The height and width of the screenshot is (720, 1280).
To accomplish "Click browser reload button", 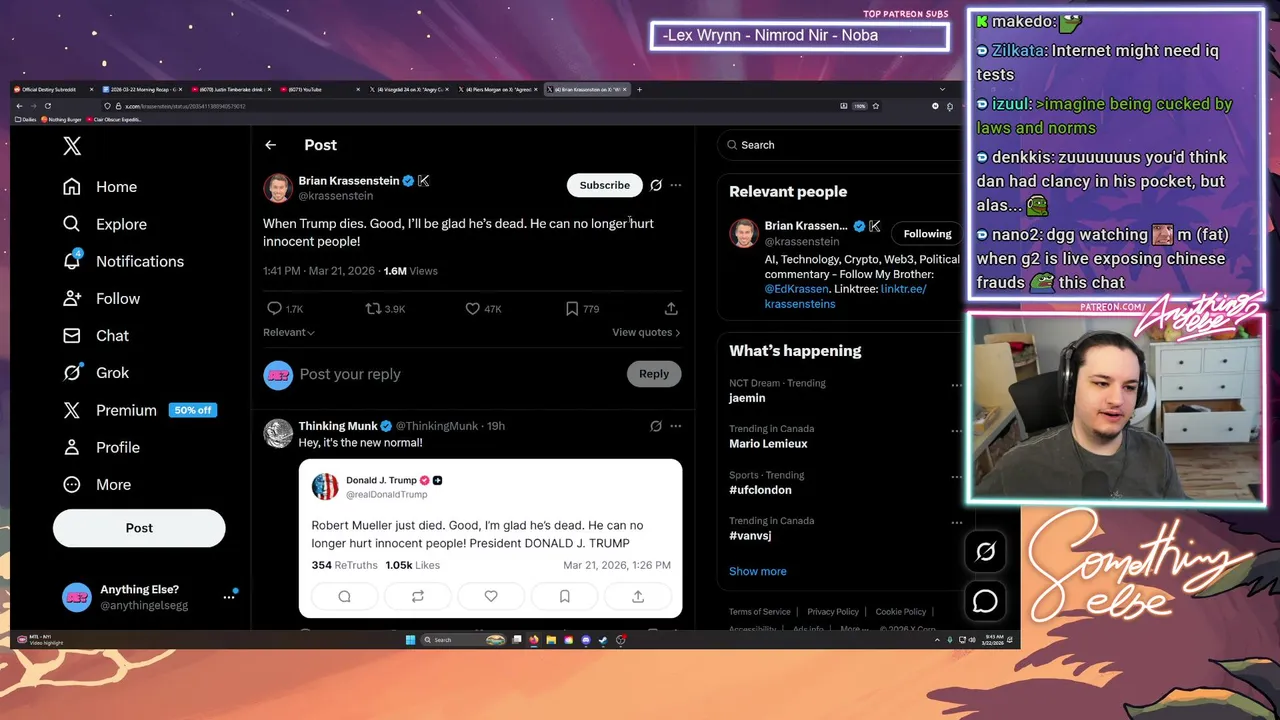I will 48,106.
